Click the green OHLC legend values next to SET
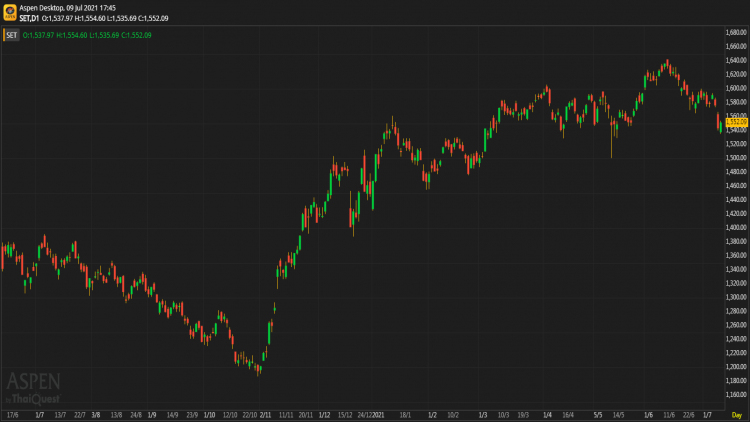 tap(87, 35)
